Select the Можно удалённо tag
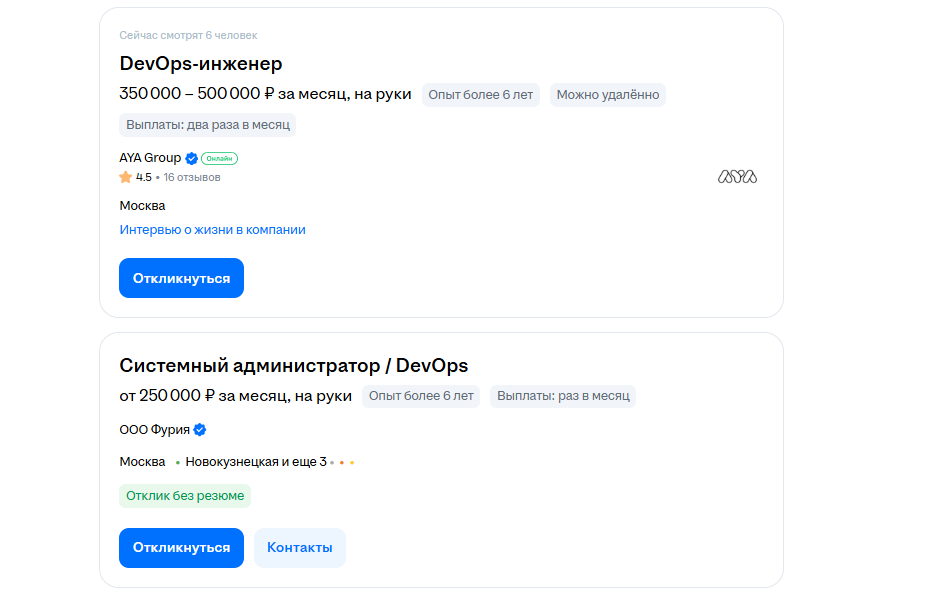Viewport: 952px width, 597px height. [606, 94]
